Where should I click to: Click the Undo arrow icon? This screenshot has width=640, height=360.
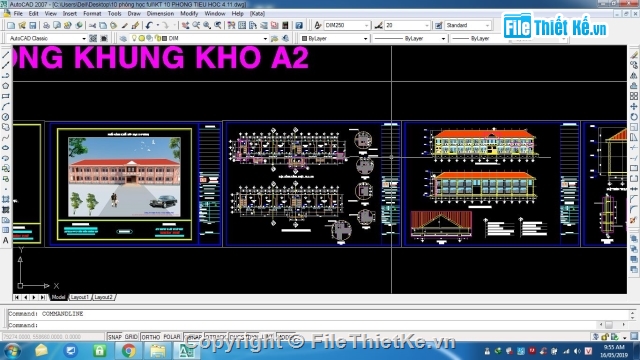(149, 25)
